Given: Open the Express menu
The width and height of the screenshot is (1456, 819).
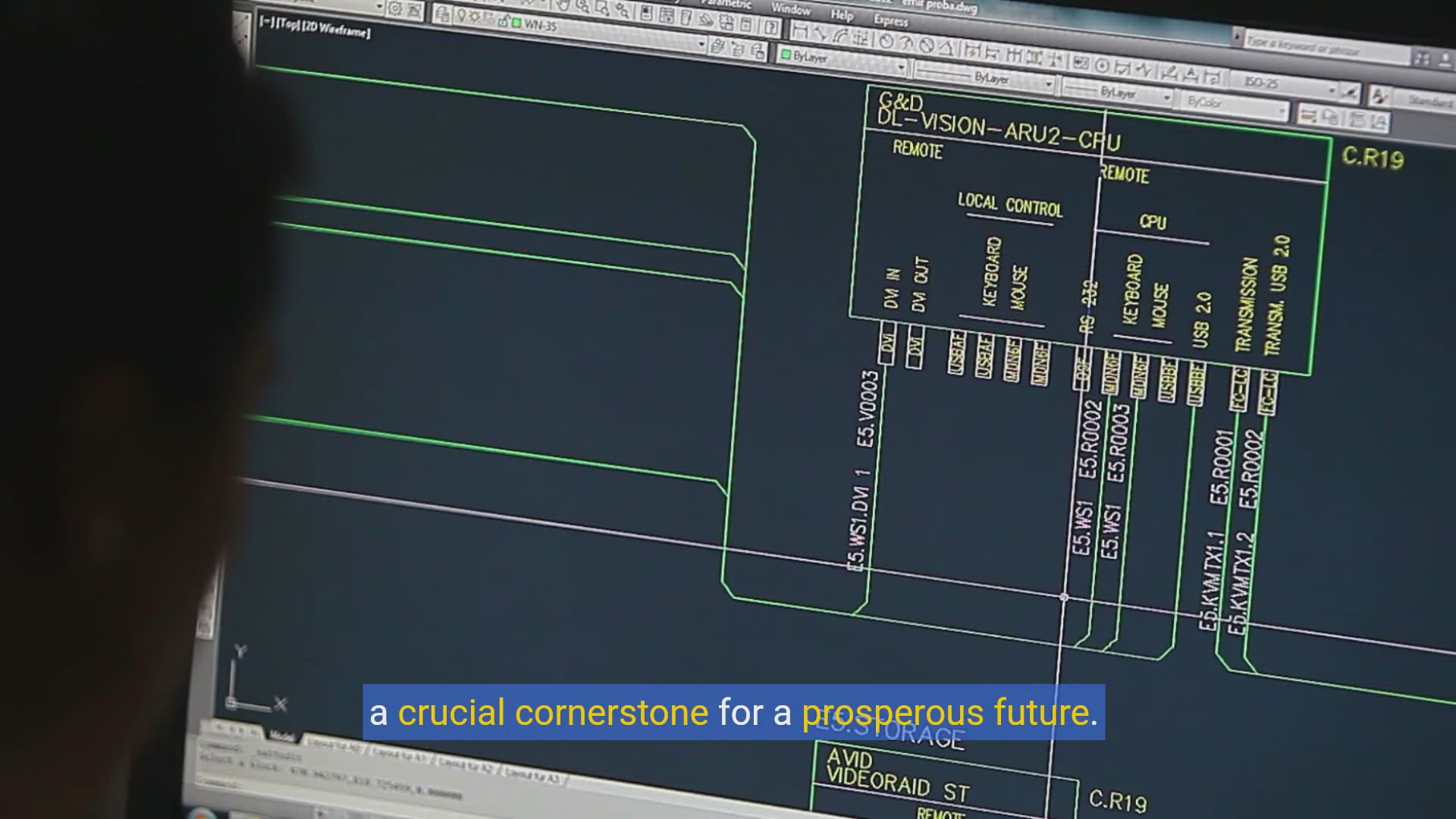Looking at the screenshot, I should [891, 20].
